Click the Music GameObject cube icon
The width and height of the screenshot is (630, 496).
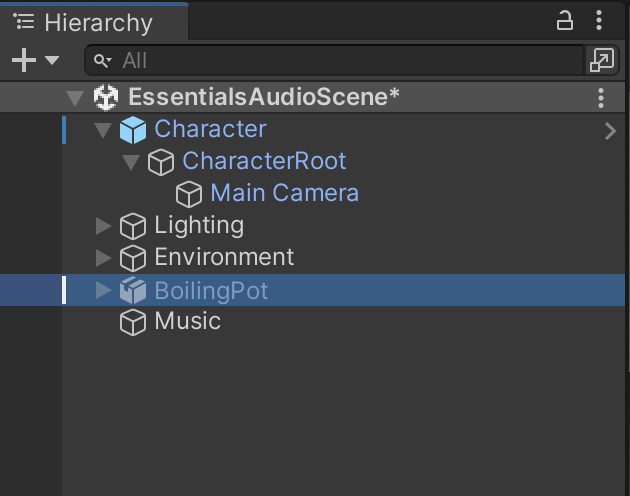(133, 323)
